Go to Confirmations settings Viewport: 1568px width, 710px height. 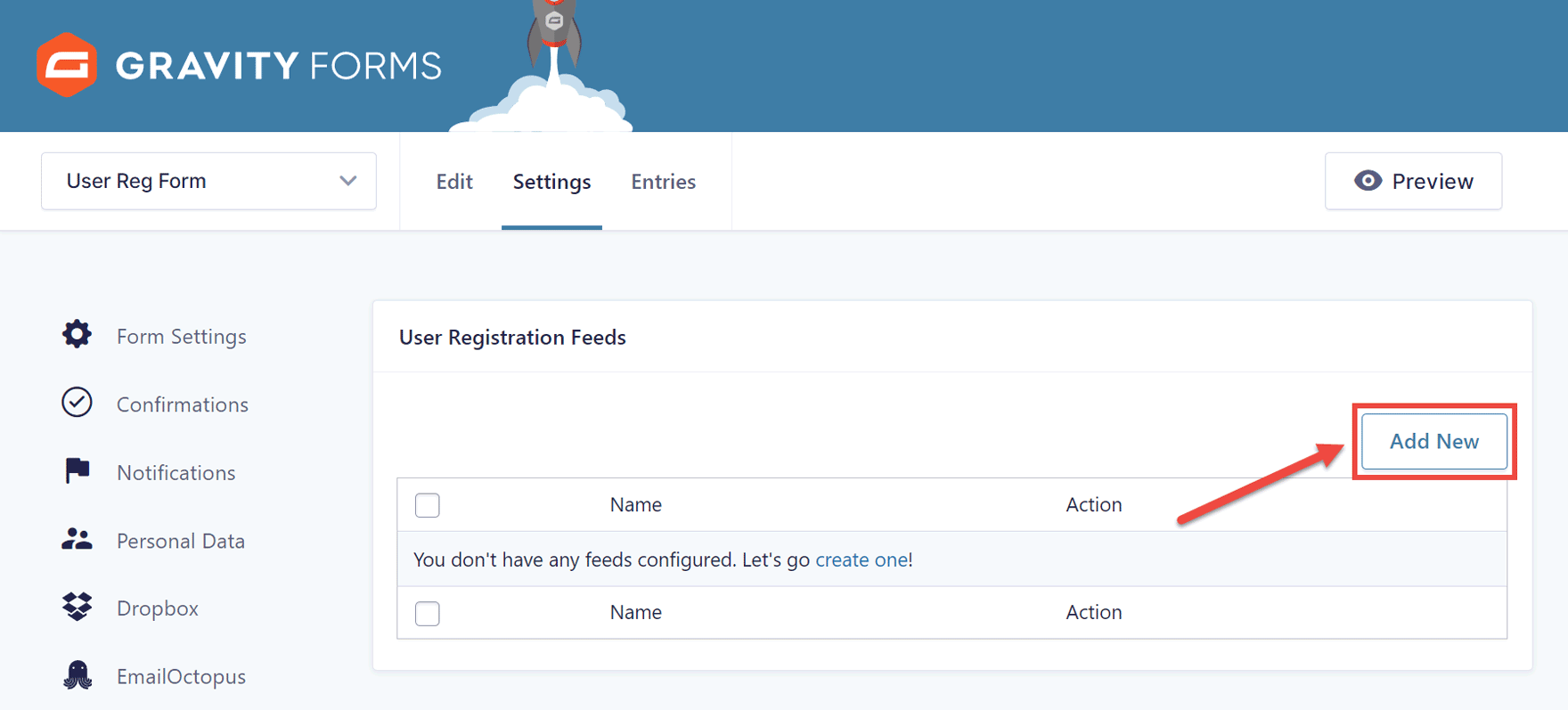183,404
